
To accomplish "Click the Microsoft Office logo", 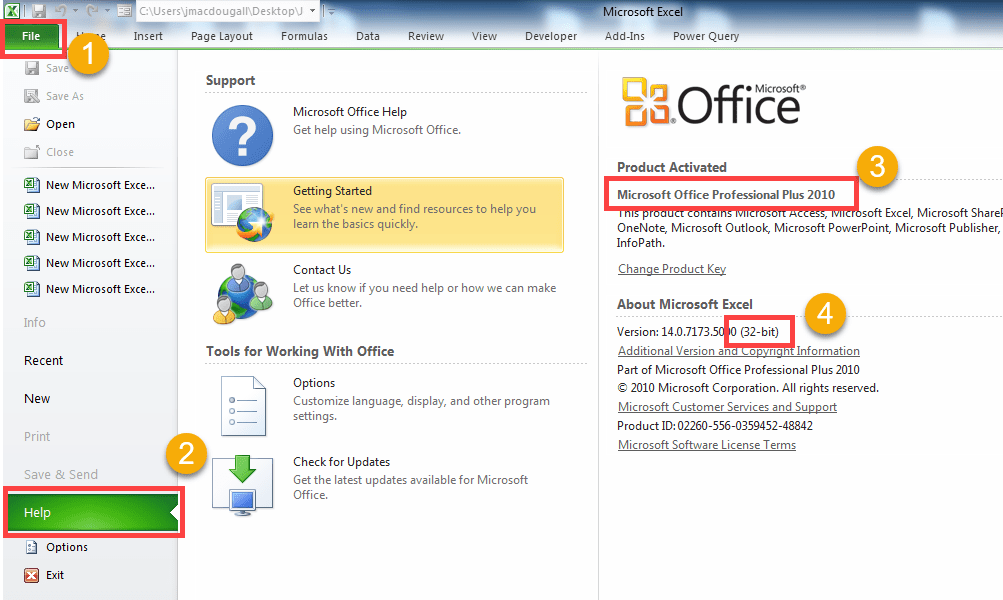I will [x=713, y=102].
